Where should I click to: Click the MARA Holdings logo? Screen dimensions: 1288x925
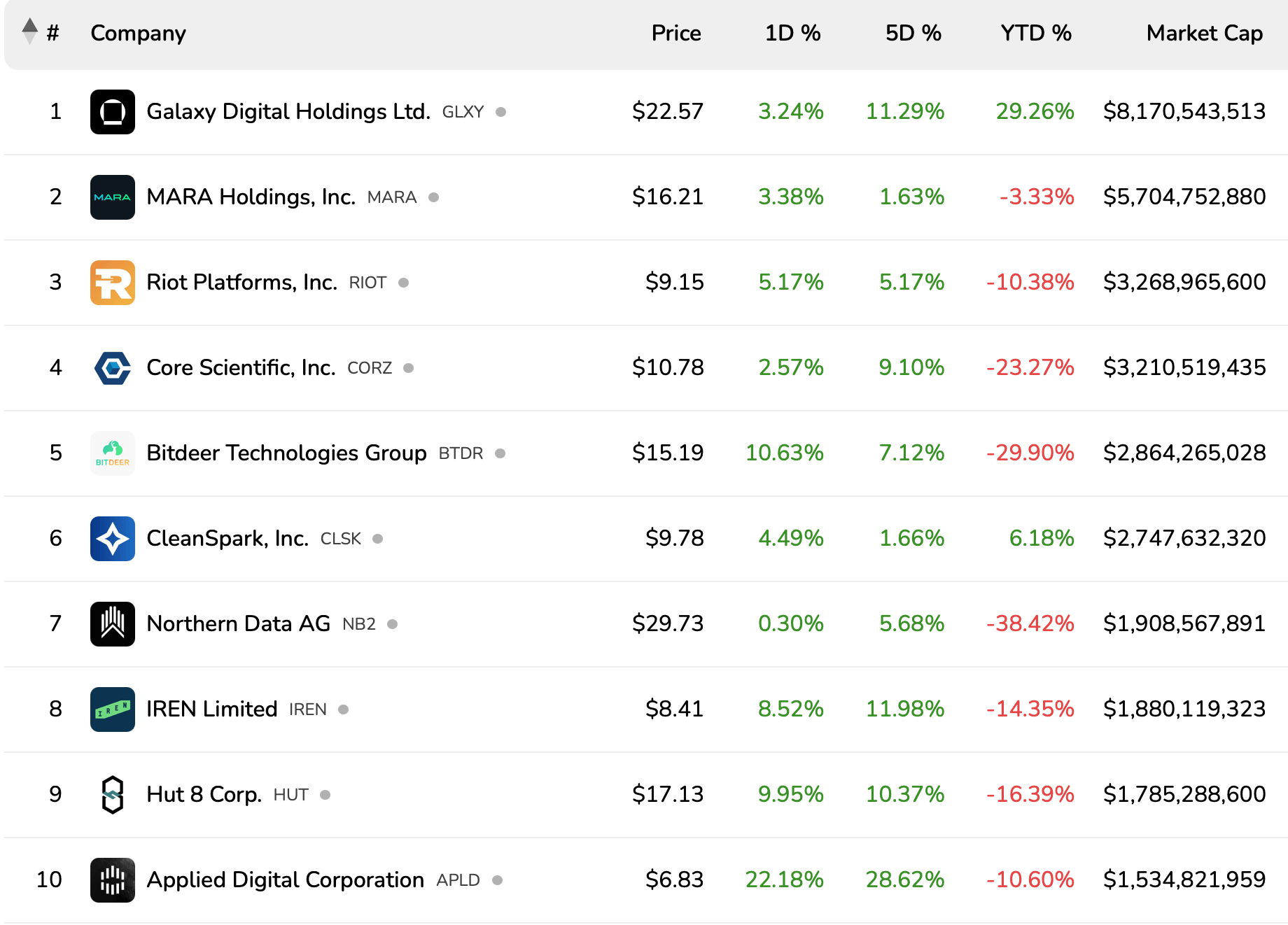coord(112,197)
